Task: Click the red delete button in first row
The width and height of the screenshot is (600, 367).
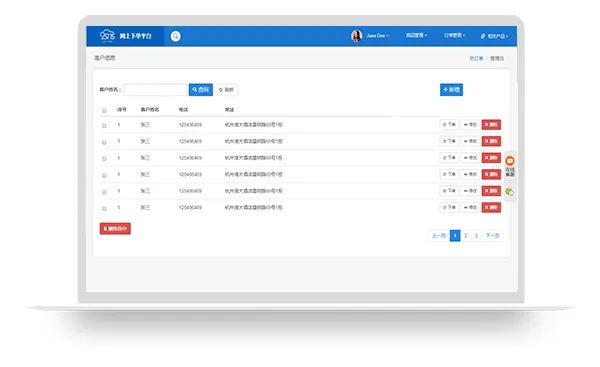Action: coord(491,125)
